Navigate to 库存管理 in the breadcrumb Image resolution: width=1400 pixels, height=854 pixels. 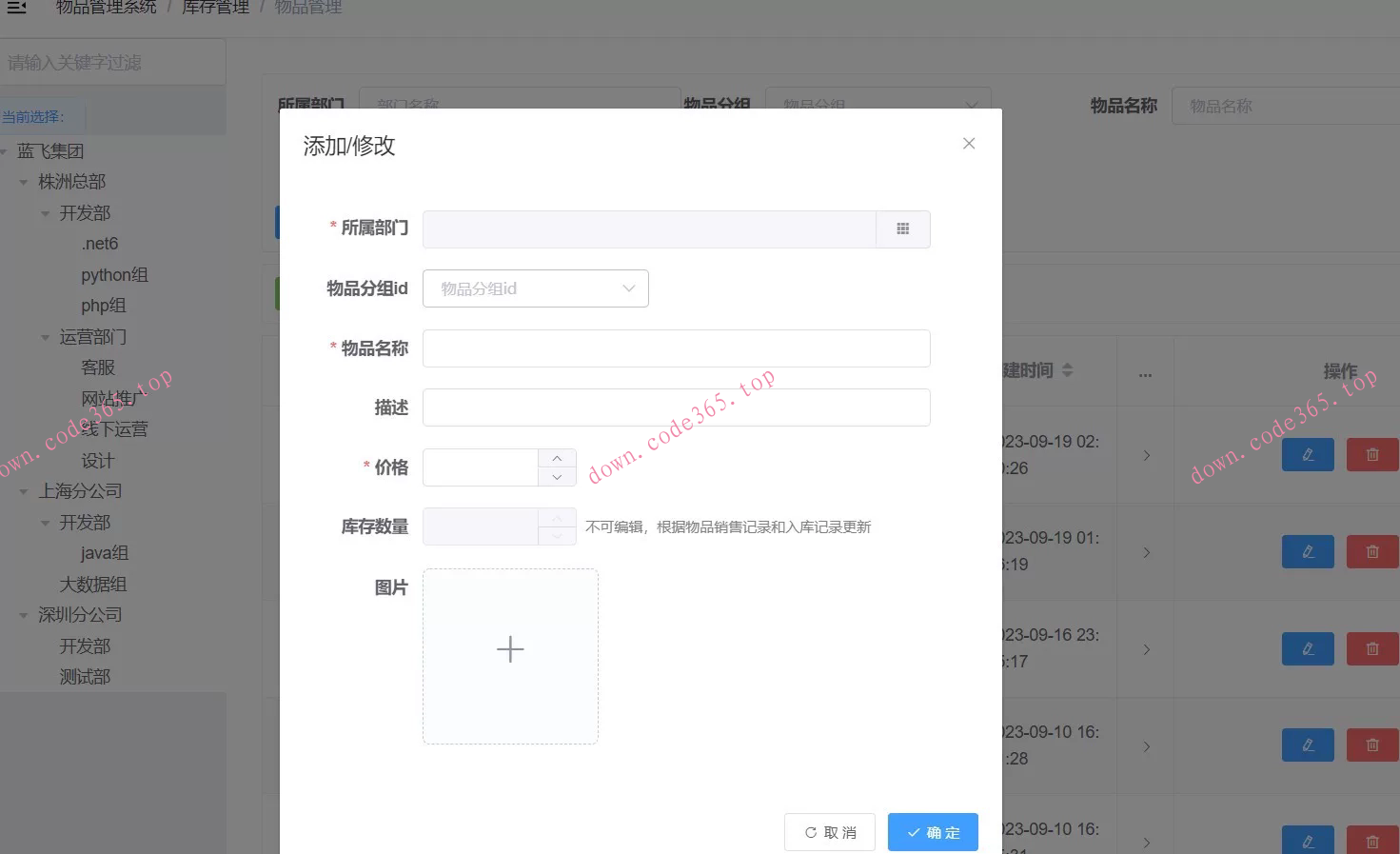point(214,8)
